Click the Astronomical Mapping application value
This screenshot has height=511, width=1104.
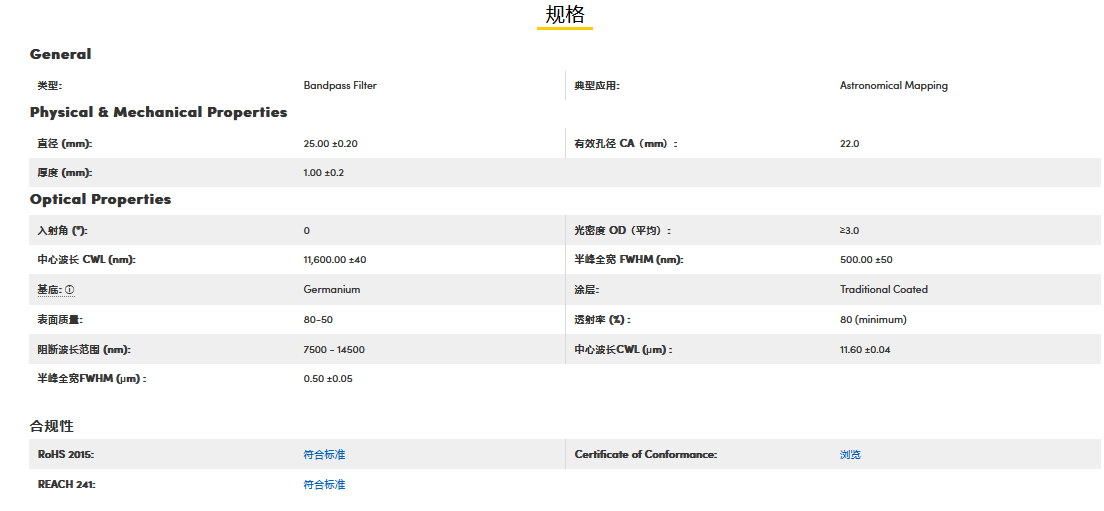point(893,86)
